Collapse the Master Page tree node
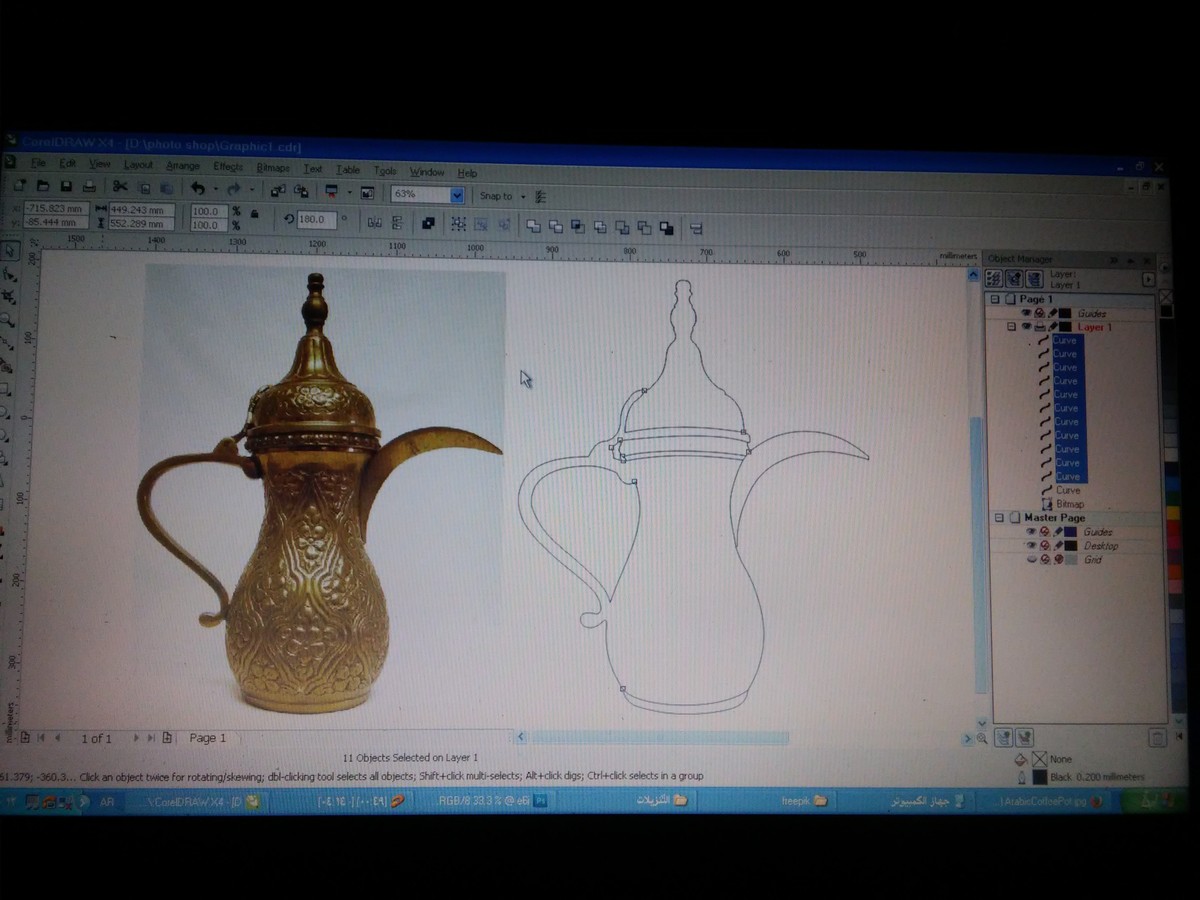This screenshot has width=1200, height=900. click(x=997, y=518)
